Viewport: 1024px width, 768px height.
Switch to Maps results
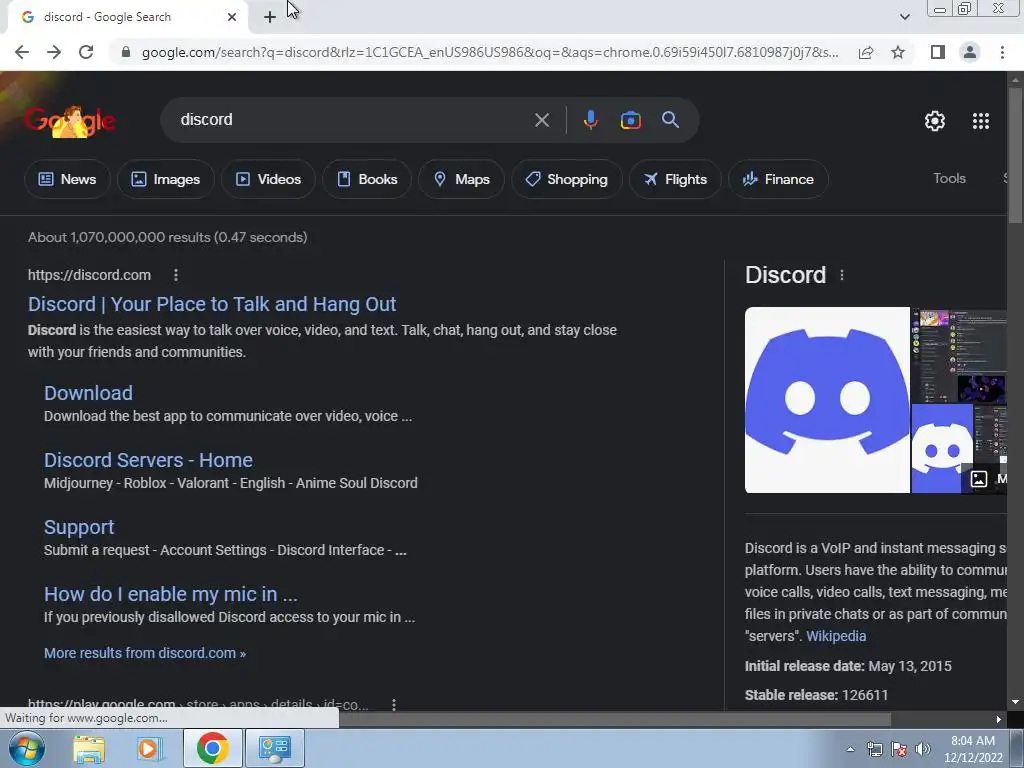click(461, 179)
